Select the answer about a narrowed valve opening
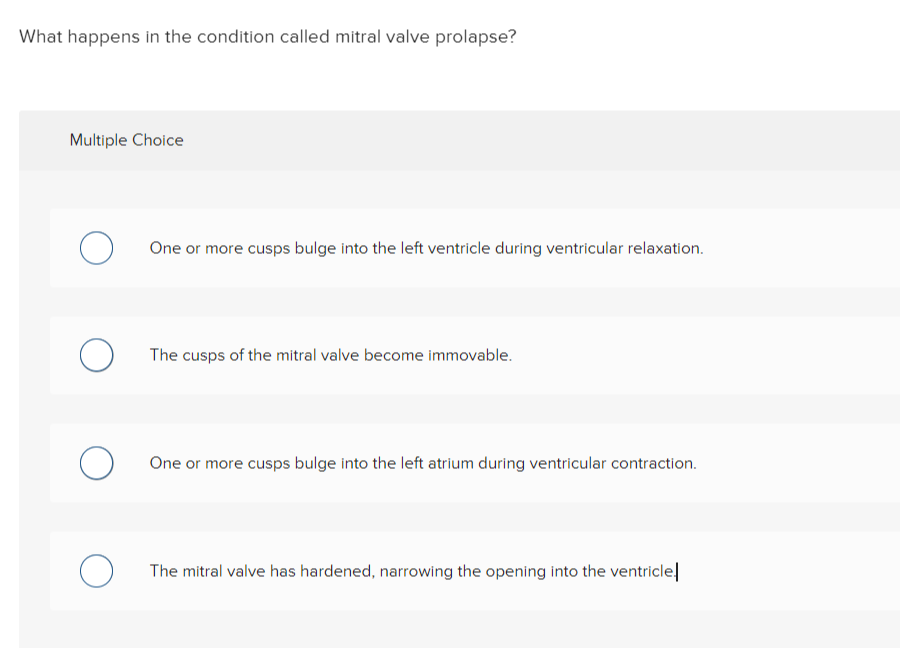 click(413, 570)
